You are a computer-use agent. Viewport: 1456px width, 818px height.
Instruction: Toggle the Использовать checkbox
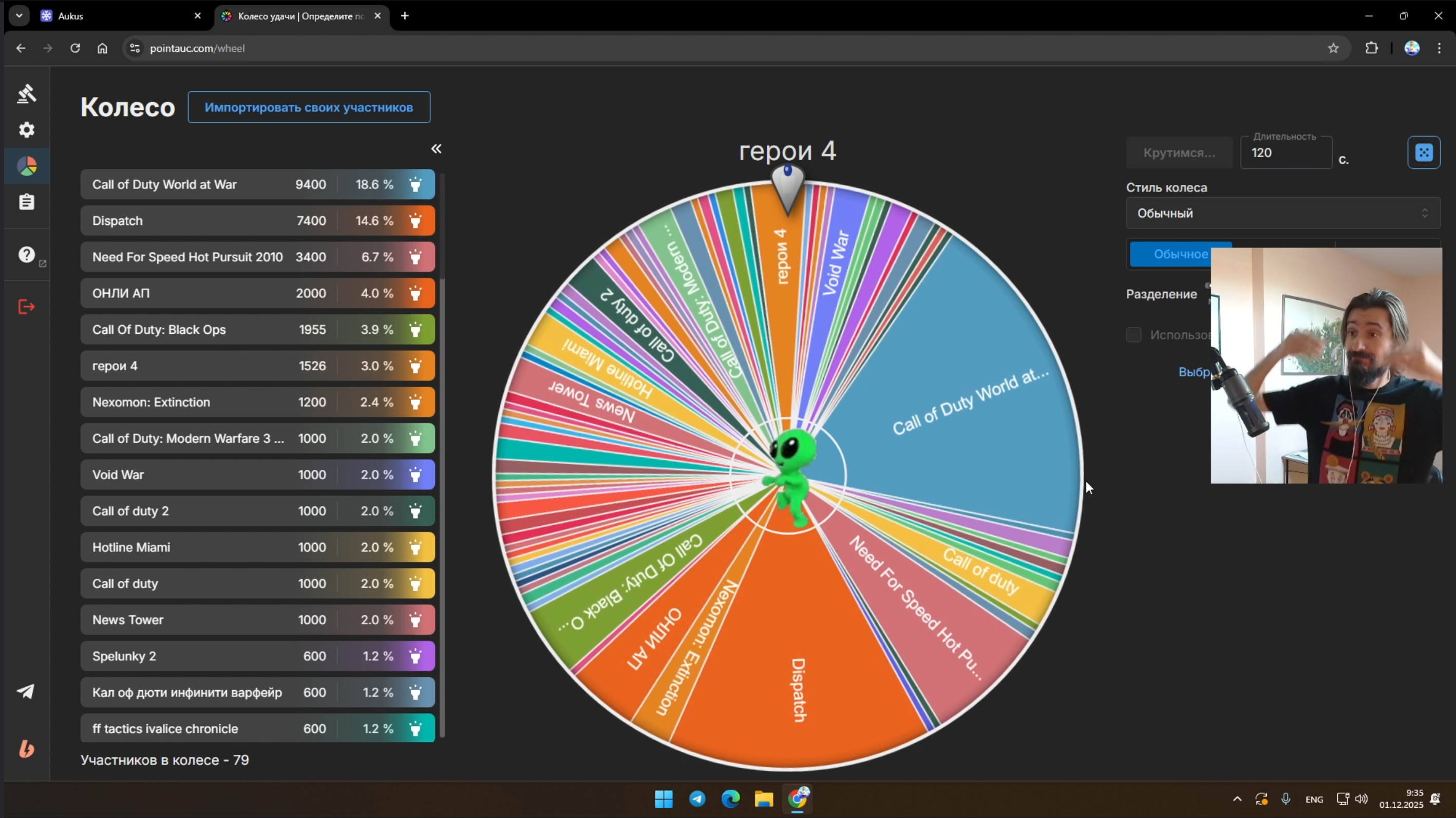[x=1133, y=335]
